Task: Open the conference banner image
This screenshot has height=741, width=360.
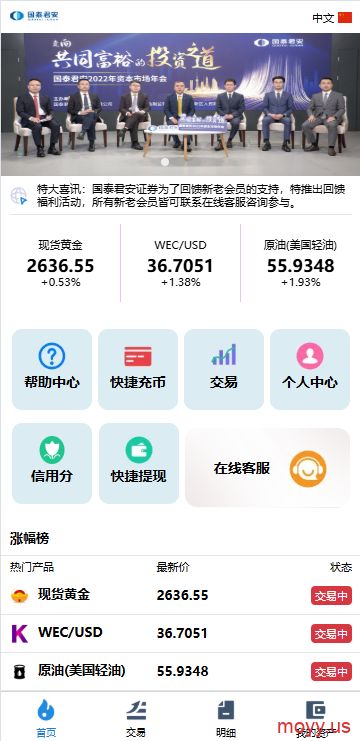Action: (180, 104)
